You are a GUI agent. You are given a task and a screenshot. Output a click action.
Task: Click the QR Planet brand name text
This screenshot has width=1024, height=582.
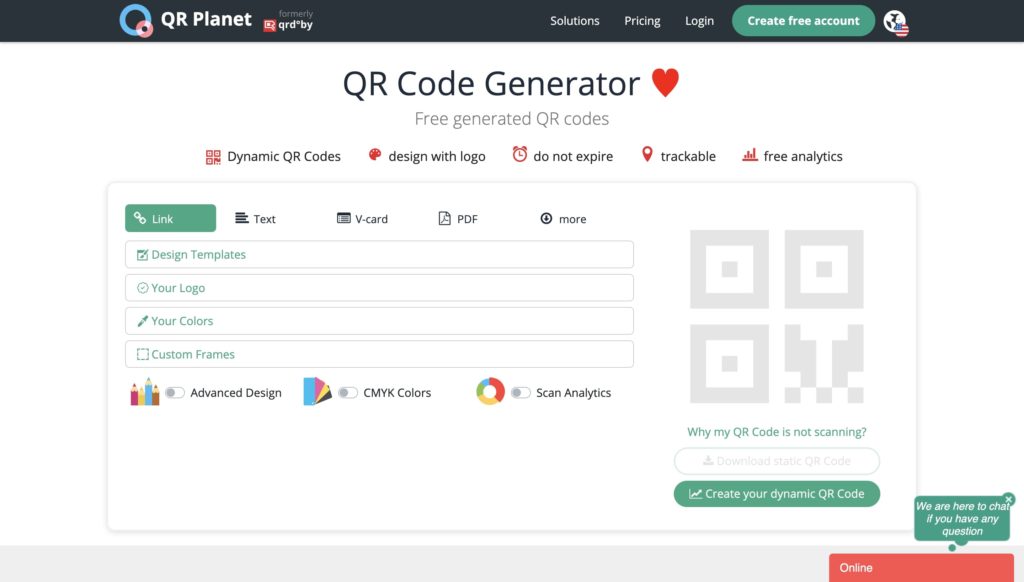(x=206, y=20)
